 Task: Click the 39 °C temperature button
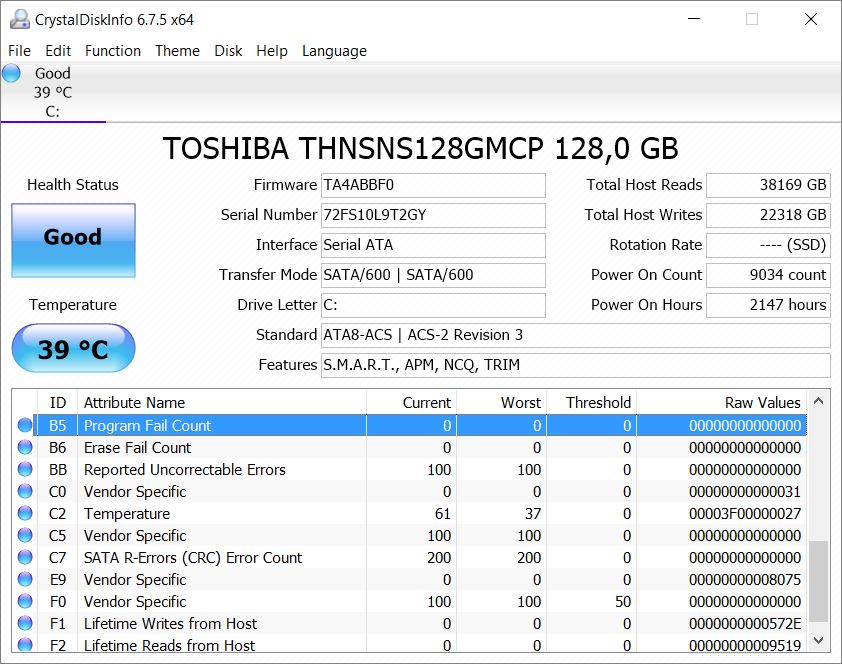click(74, 348)
